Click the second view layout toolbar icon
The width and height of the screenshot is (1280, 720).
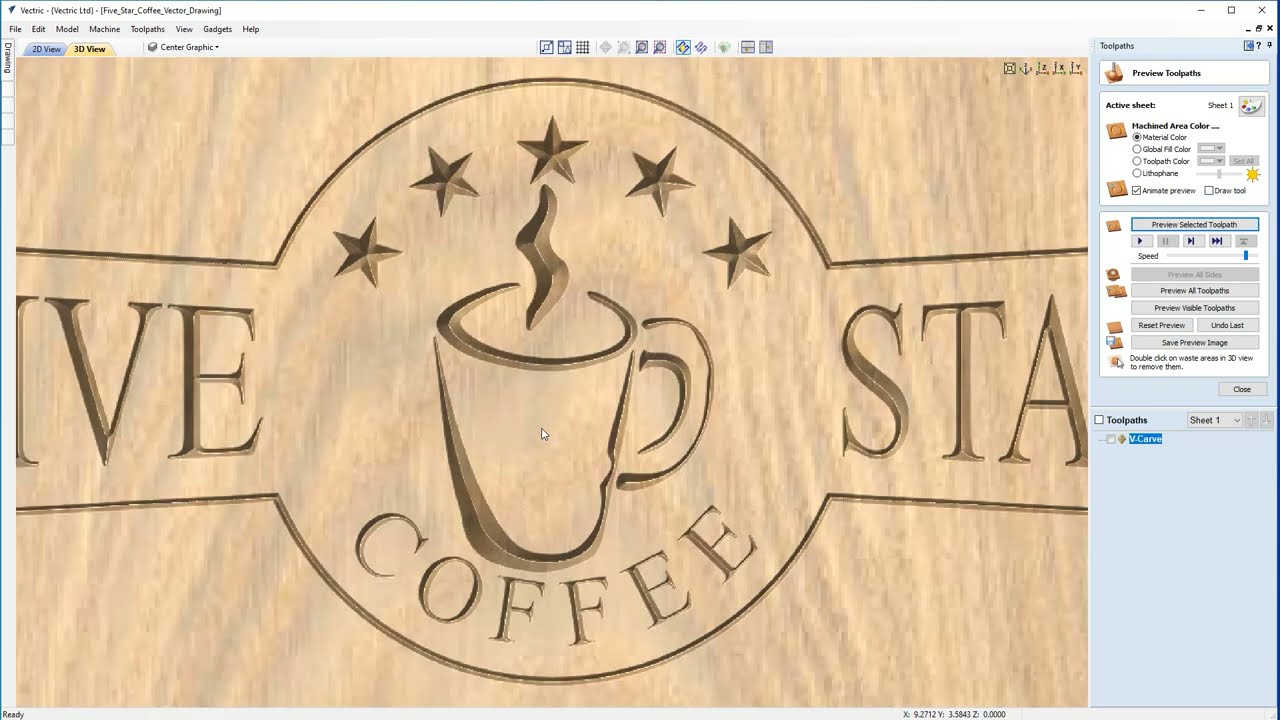tap(565, 47)
